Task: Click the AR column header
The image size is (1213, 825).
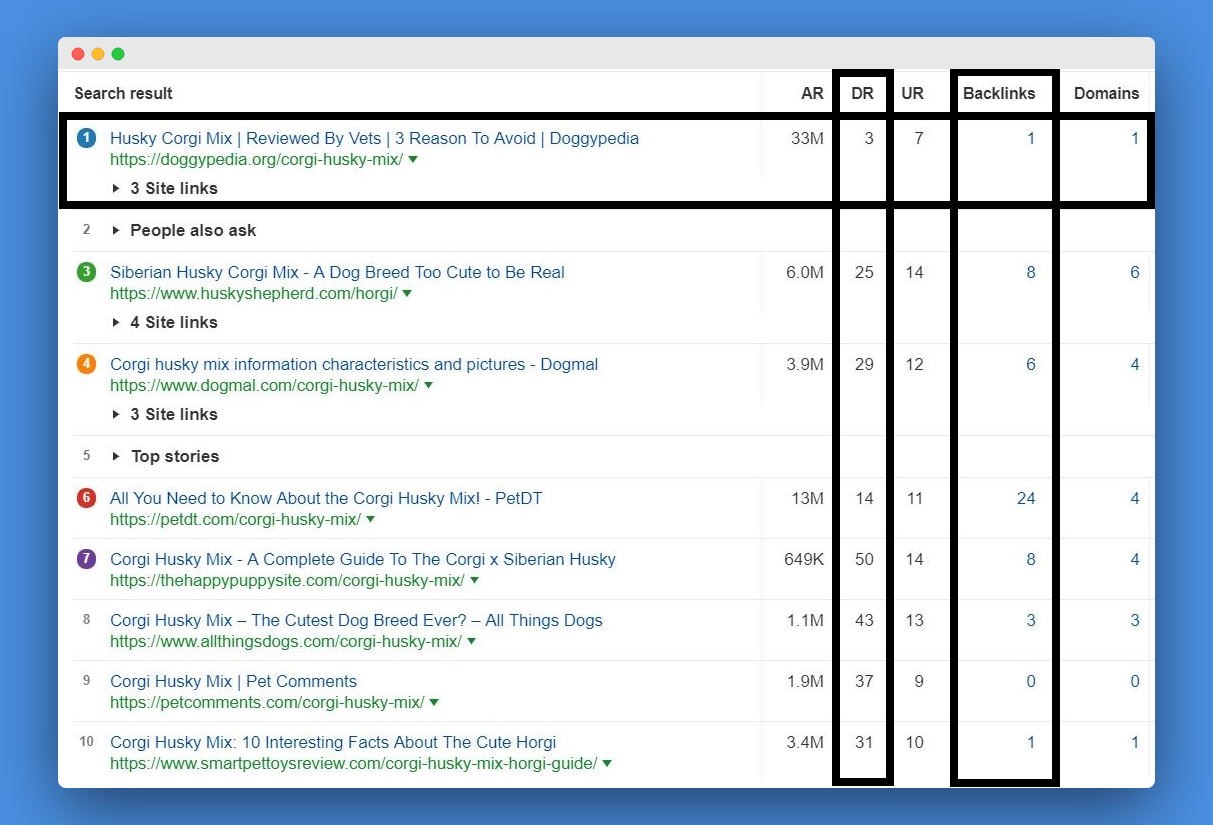Action: [x=812, y=93]
